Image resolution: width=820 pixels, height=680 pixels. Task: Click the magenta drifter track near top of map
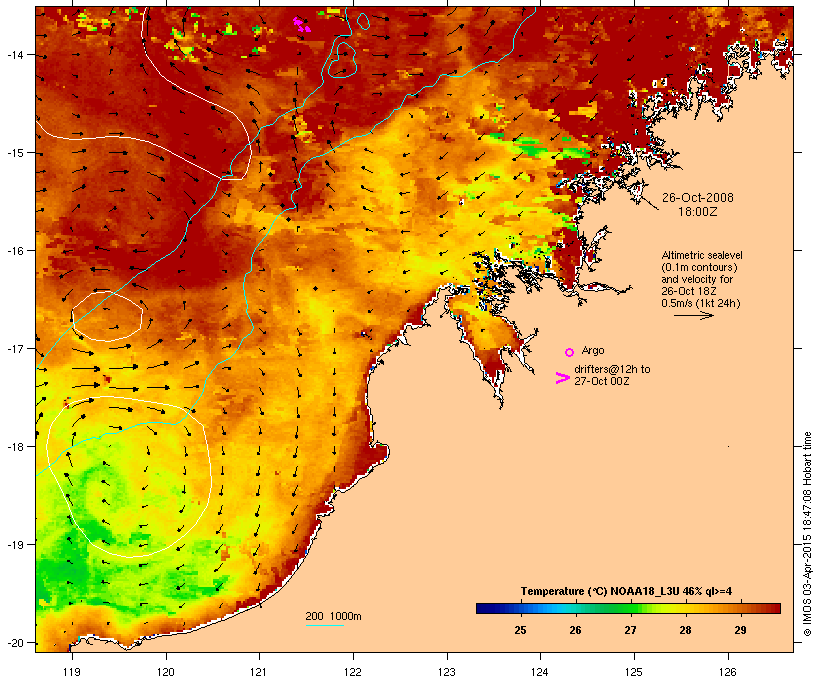[x=301, y=24]
